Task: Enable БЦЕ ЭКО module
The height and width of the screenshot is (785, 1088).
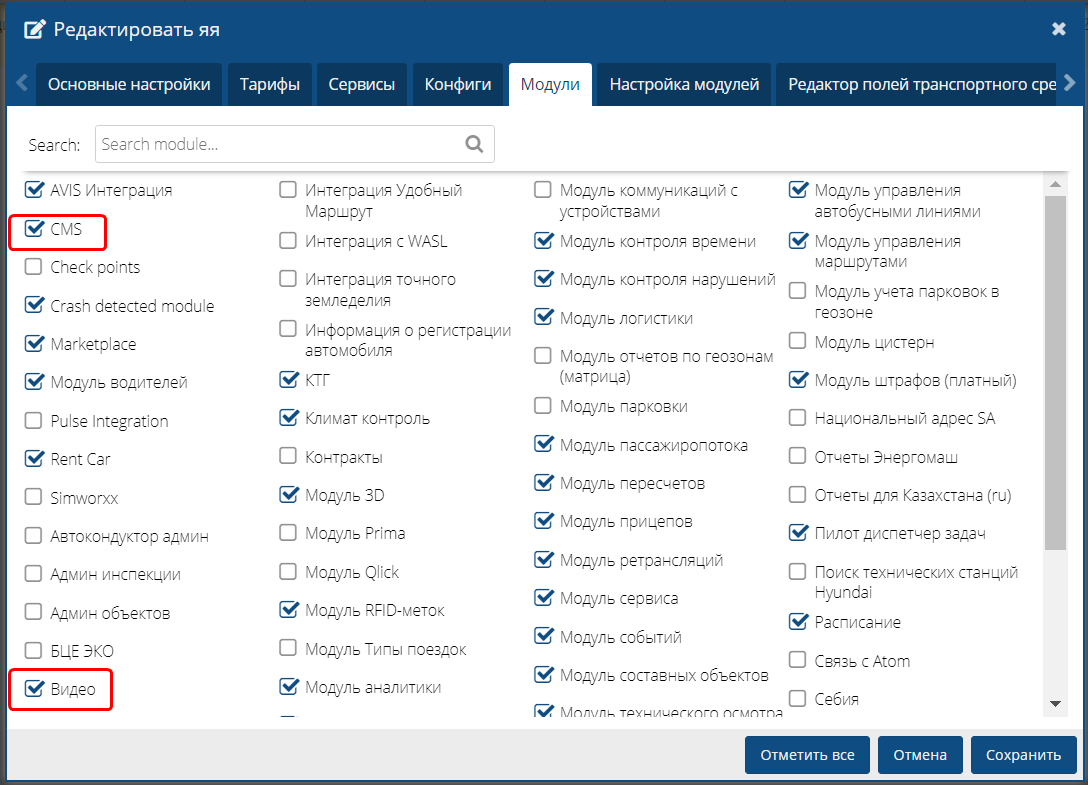Action: (x=33, y=650)
